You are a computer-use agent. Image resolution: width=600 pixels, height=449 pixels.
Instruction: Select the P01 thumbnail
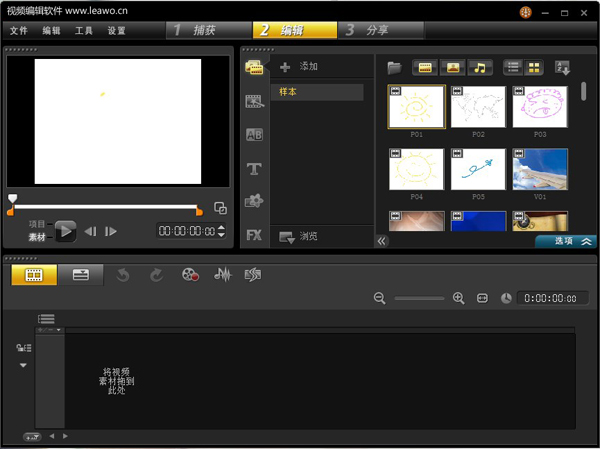tap(416, 107)
